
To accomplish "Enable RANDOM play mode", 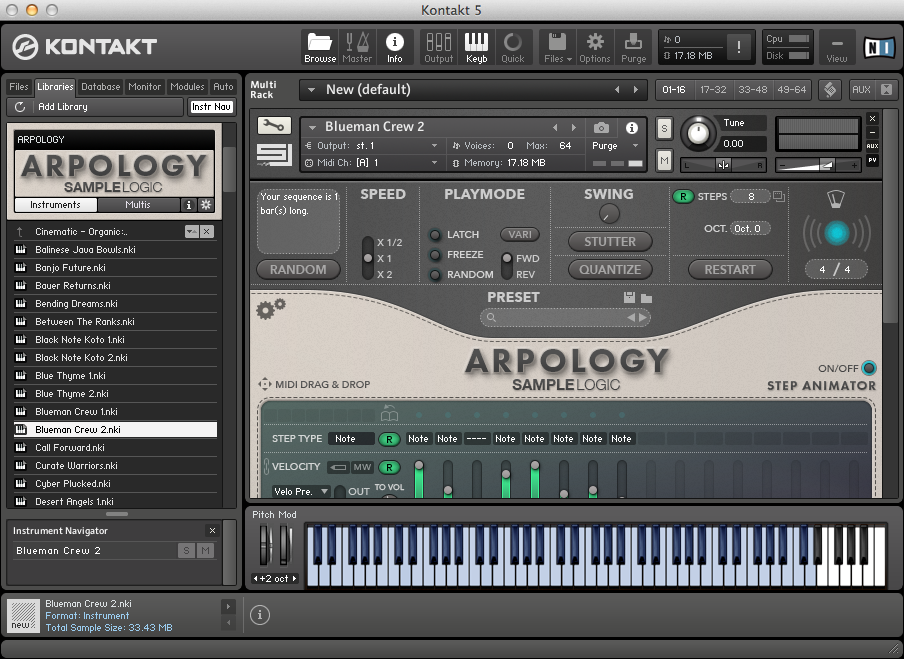I will (x=435, y=275).
